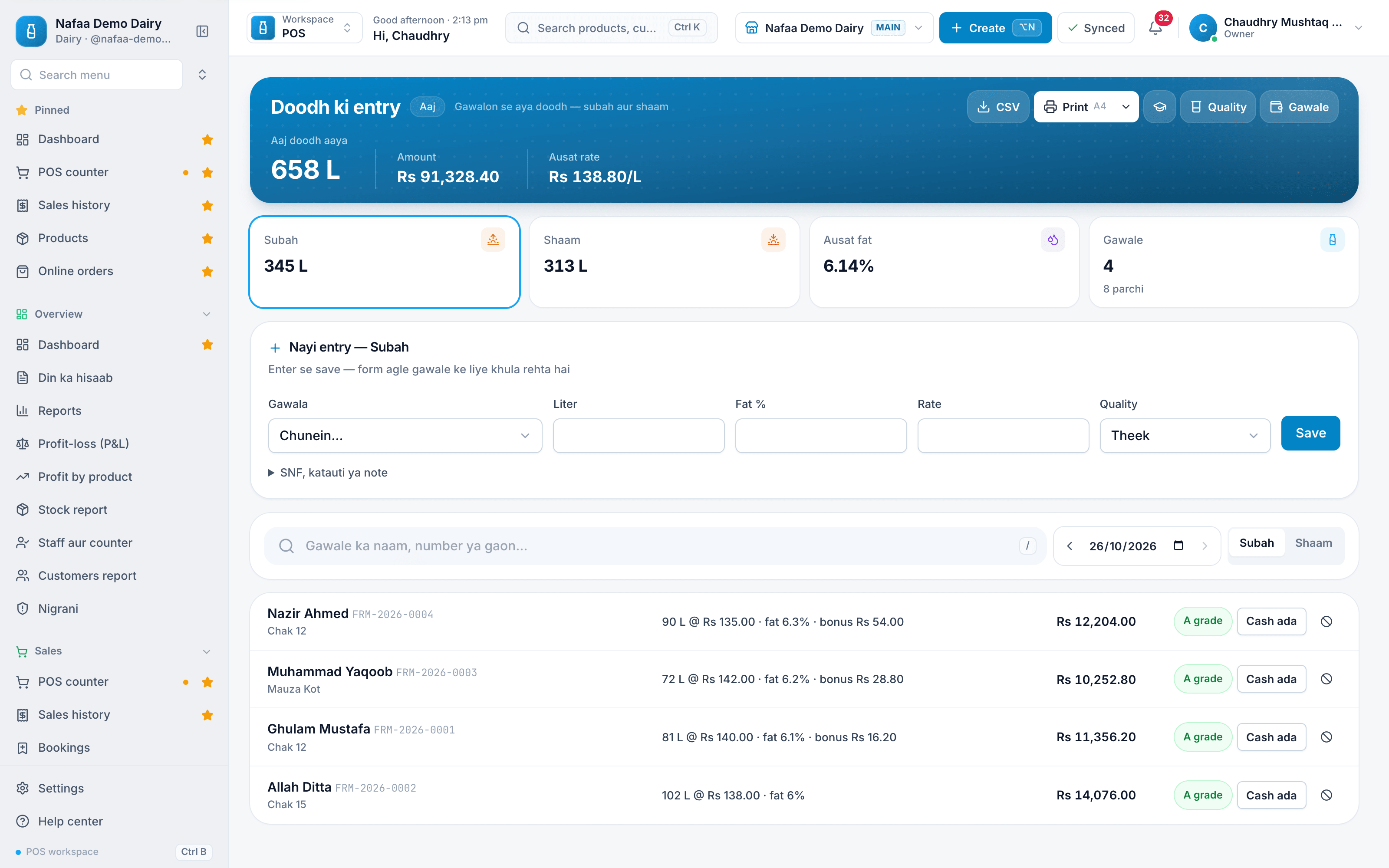1389x868 pixels.
Task: Open Profit-loss (P&L) report
Action: [x=115, y=444]
